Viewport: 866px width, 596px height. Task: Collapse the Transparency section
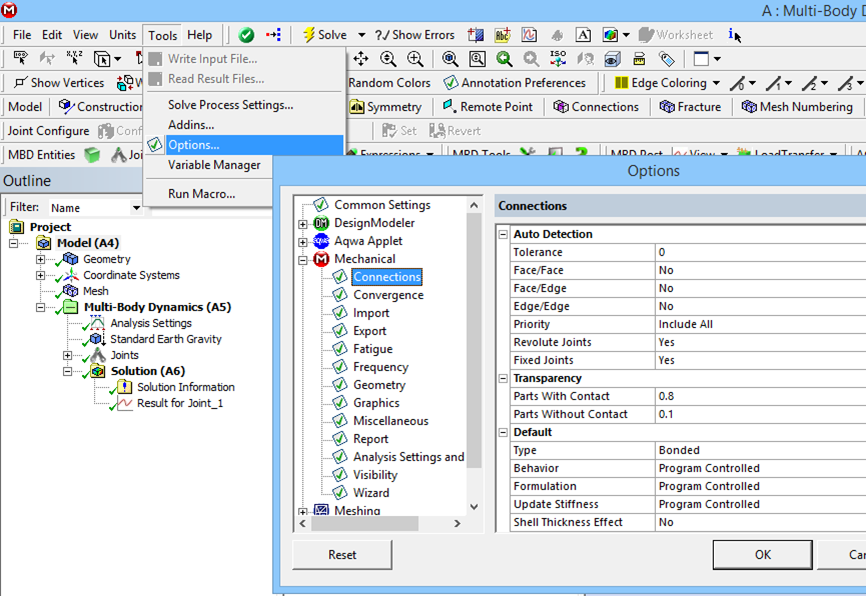coord(503,378)
